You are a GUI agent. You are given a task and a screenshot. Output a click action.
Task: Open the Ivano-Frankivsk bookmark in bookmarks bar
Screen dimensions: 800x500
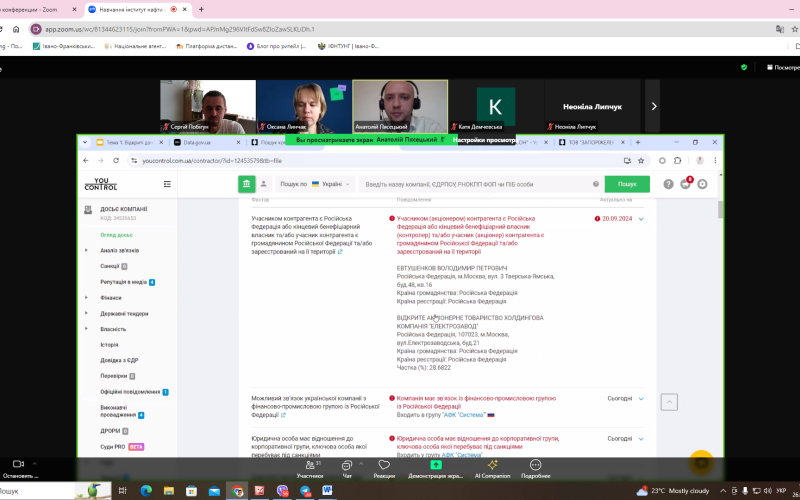64,46
